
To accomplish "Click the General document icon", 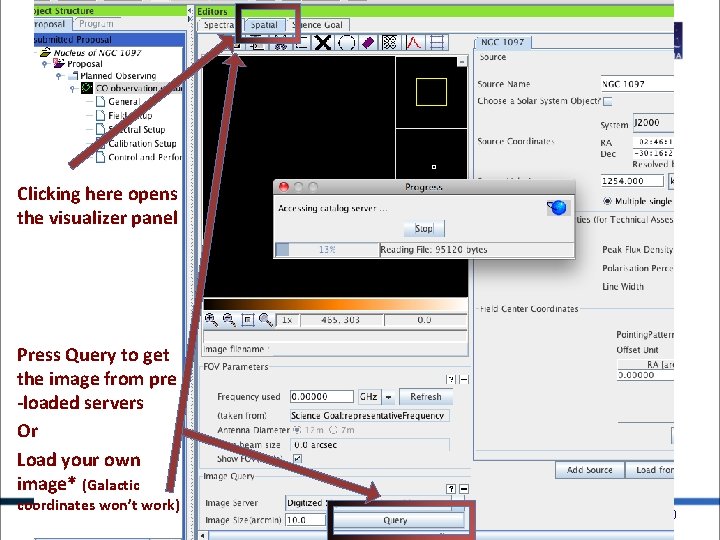I will 101,101.
